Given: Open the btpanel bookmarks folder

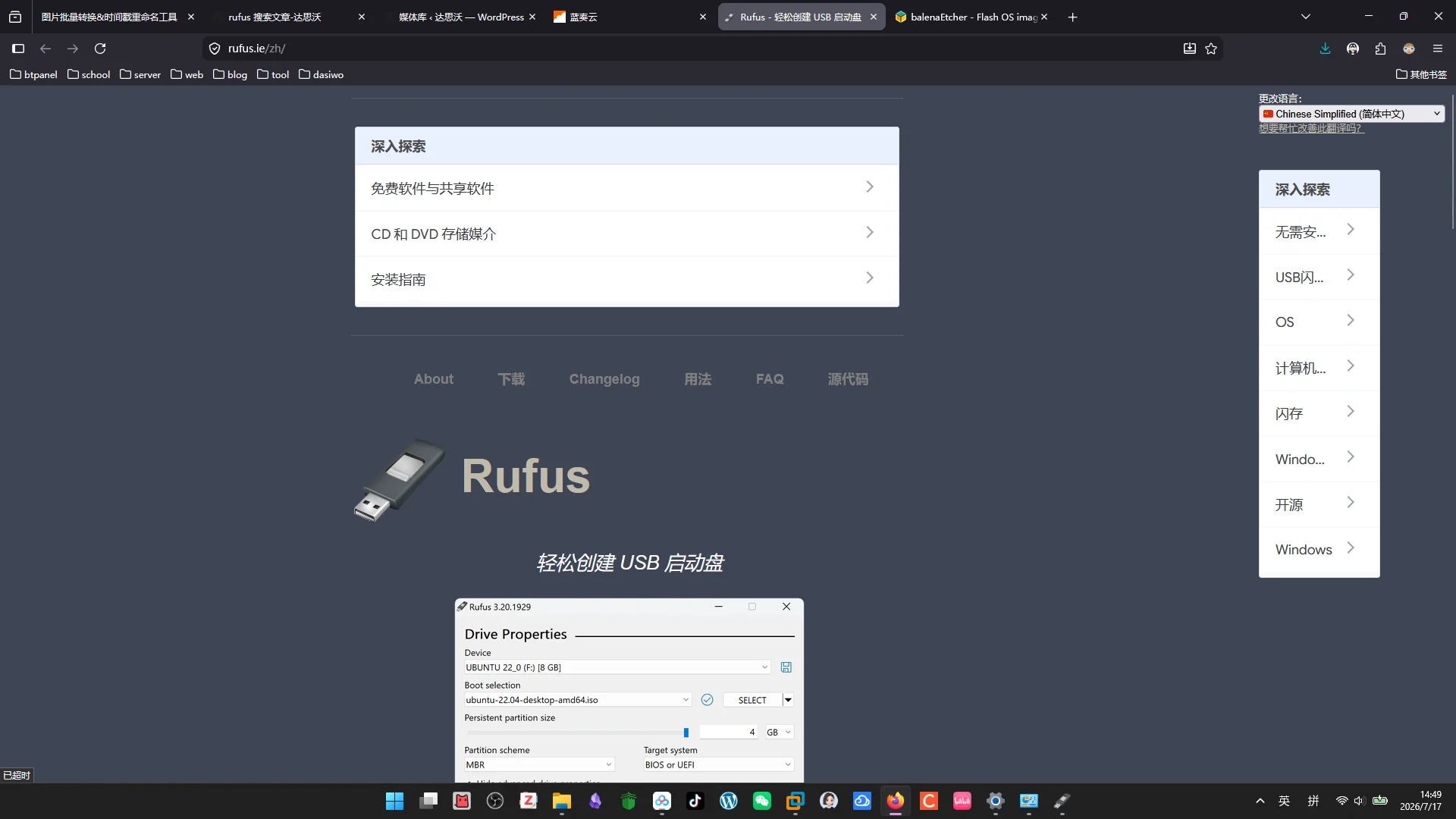Looking at the screenshot, I should [33, 74].
